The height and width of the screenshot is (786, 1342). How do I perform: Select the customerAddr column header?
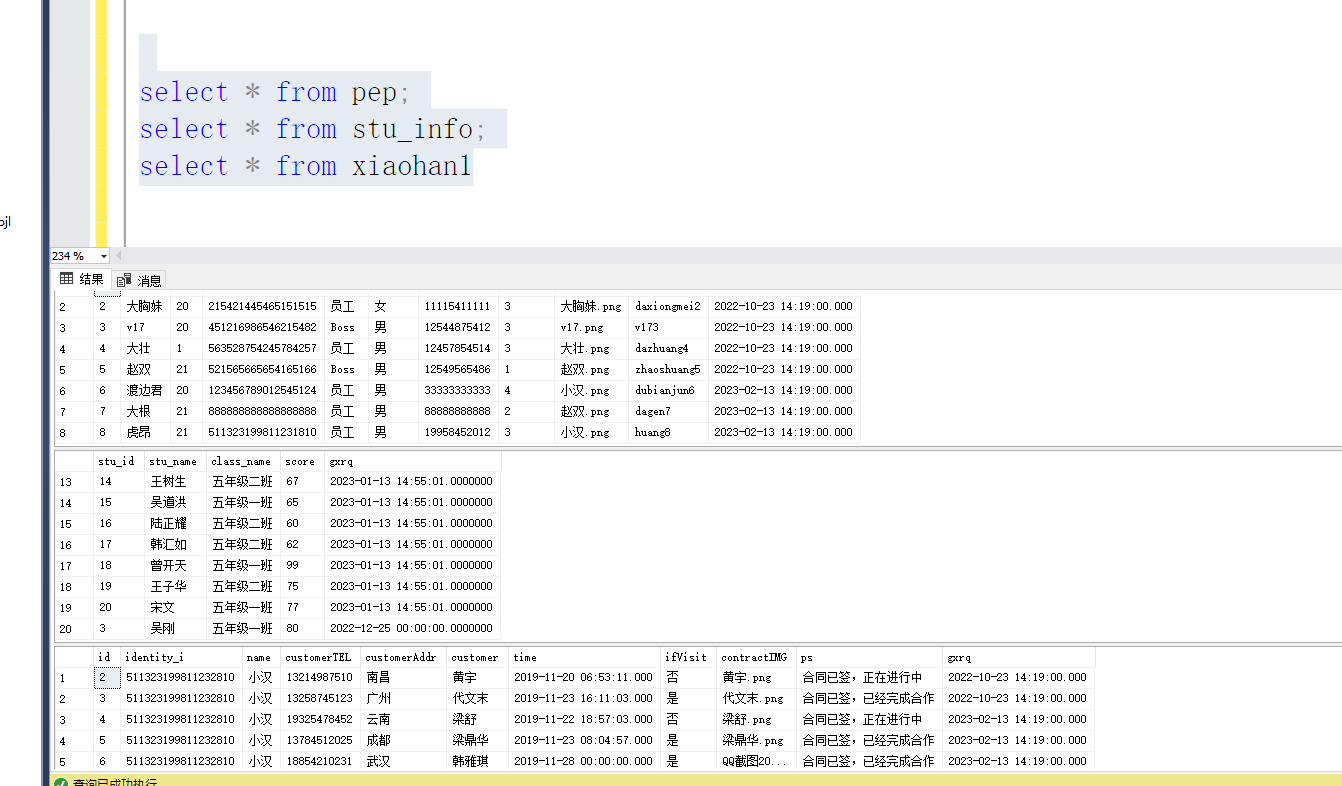click(x=402, y=657)
